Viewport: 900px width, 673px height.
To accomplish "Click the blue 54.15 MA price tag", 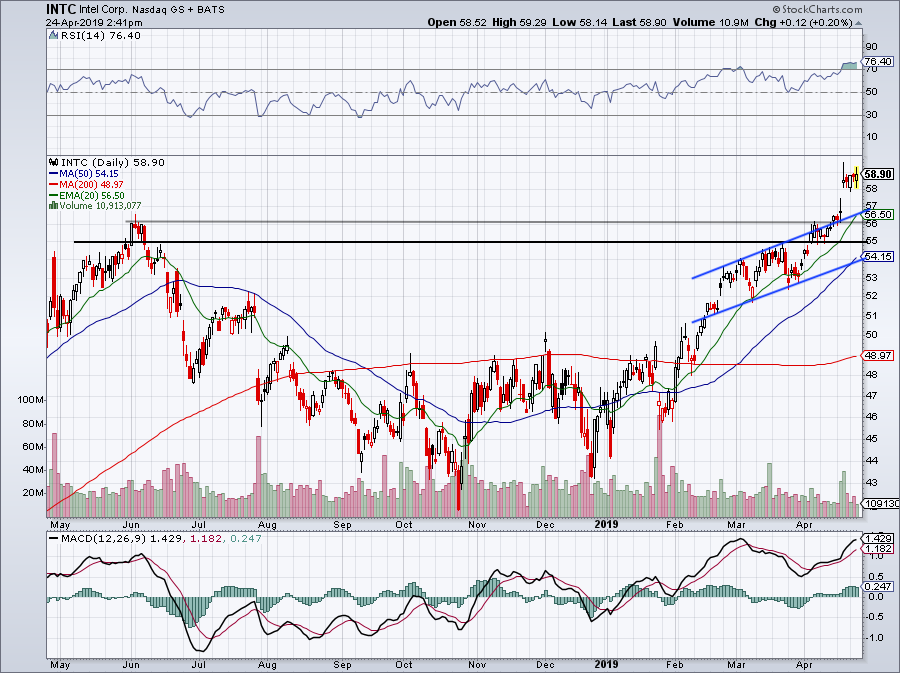I will click(878, 257).
